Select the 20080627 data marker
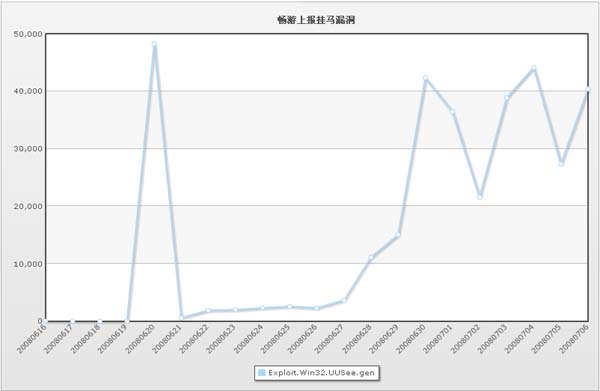The width and height of the screenshot is (600, 391). [x=344, y=300]
